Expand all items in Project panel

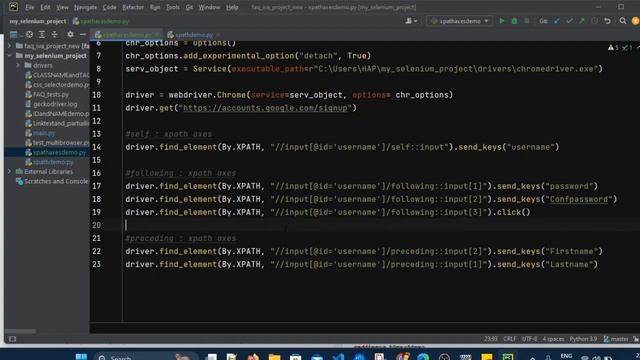pos(42,34)
